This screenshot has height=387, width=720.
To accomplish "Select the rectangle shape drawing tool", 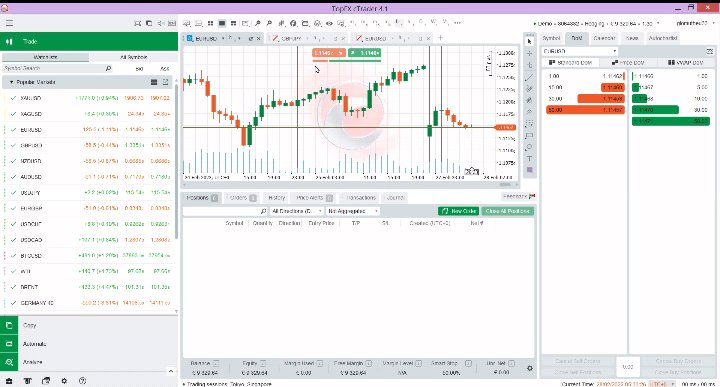I will 529,135.
